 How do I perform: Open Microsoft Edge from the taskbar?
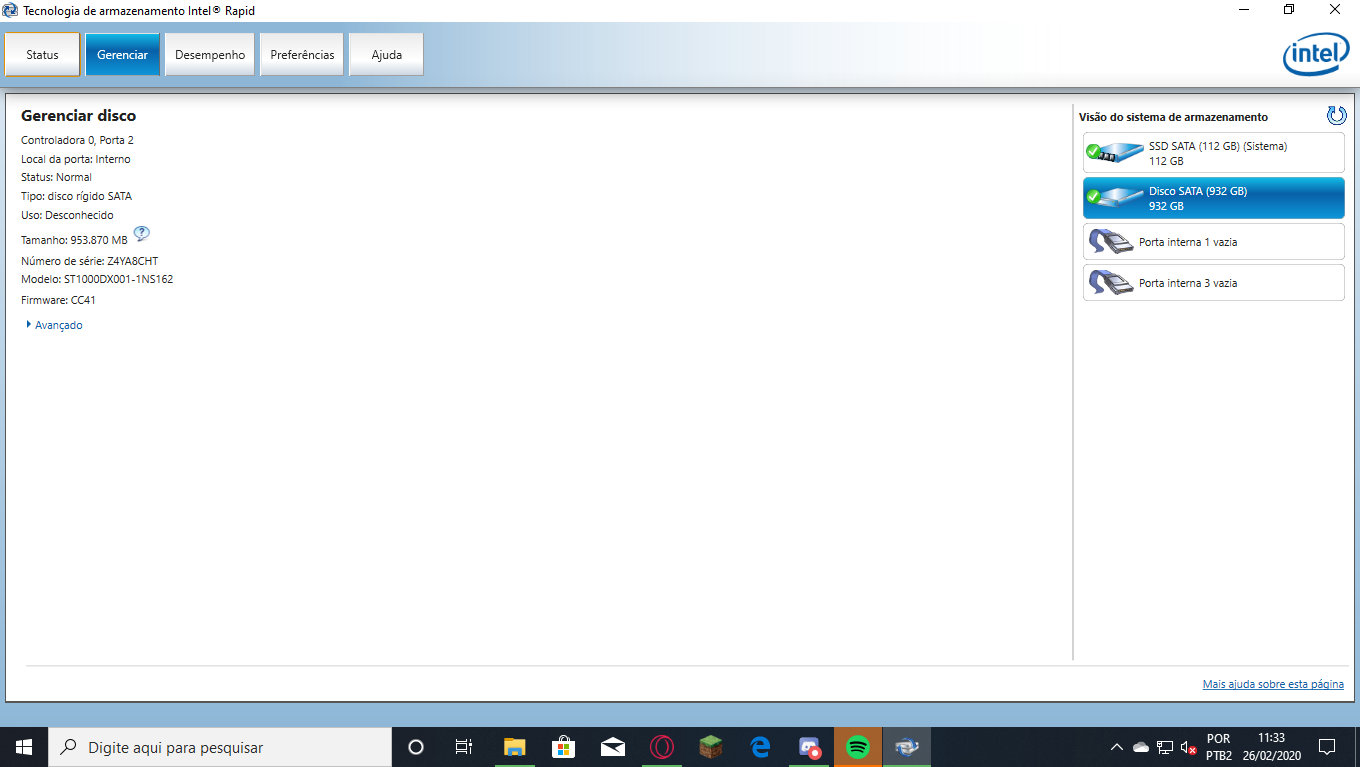760,747
